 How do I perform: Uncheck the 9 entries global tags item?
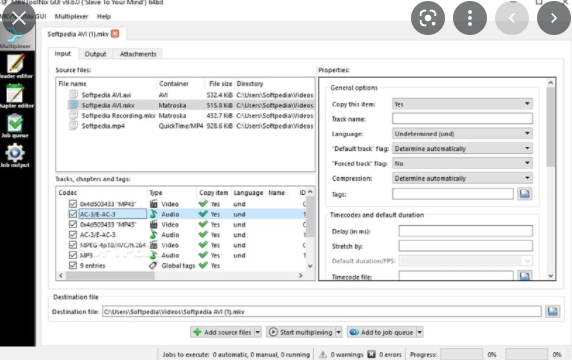pyautogui.click(x=73, y=265)
